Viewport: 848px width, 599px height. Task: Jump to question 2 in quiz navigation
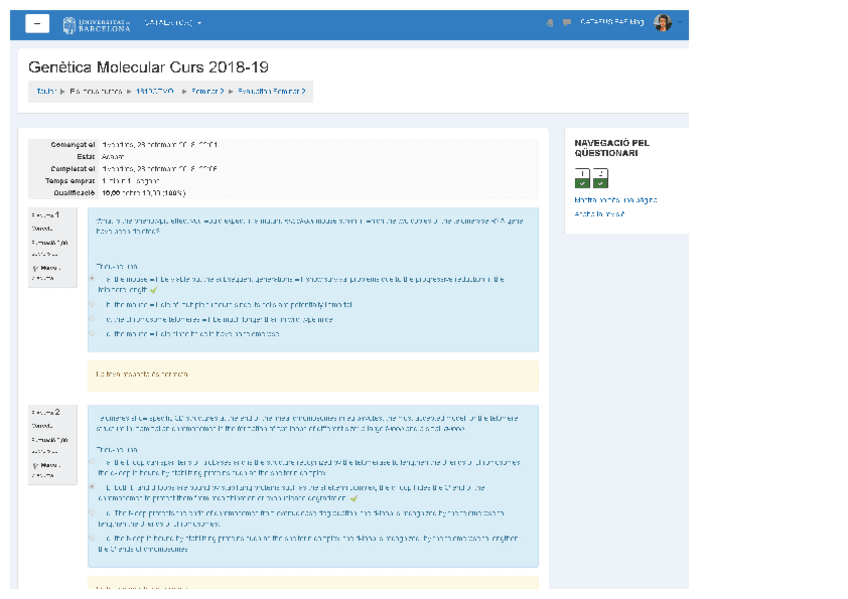coord(600,178)
